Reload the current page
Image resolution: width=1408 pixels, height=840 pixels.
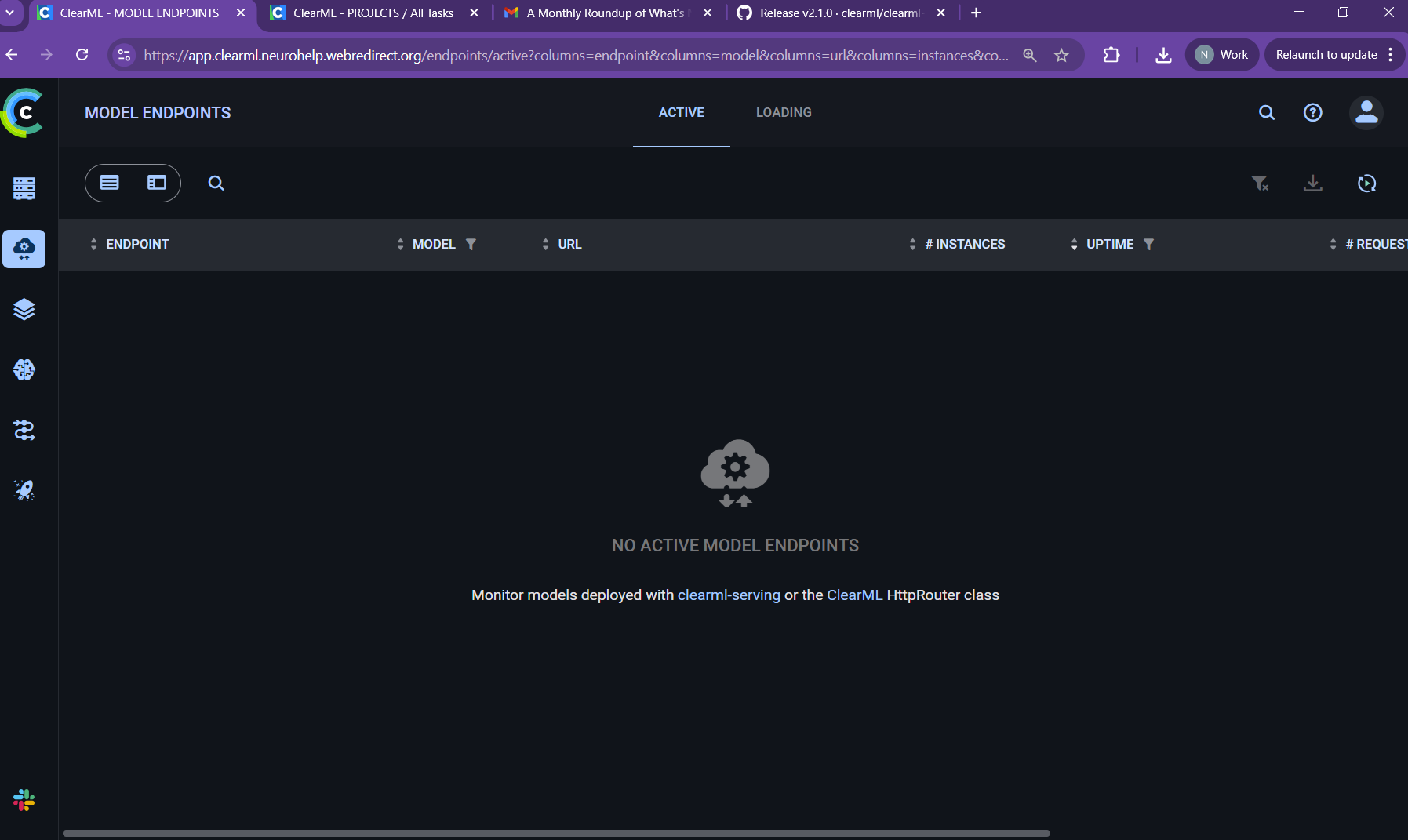click(x=82, y=55)
